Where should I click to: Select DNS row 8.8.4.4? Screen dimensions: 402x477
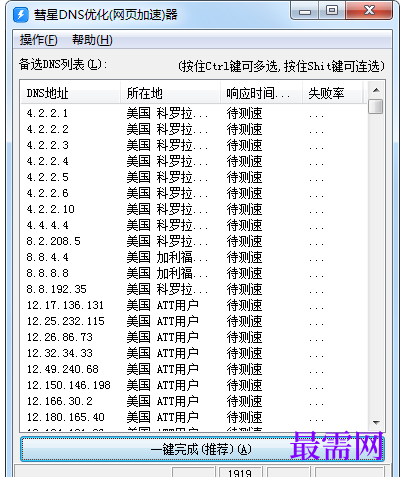click(x=193, y=257)
